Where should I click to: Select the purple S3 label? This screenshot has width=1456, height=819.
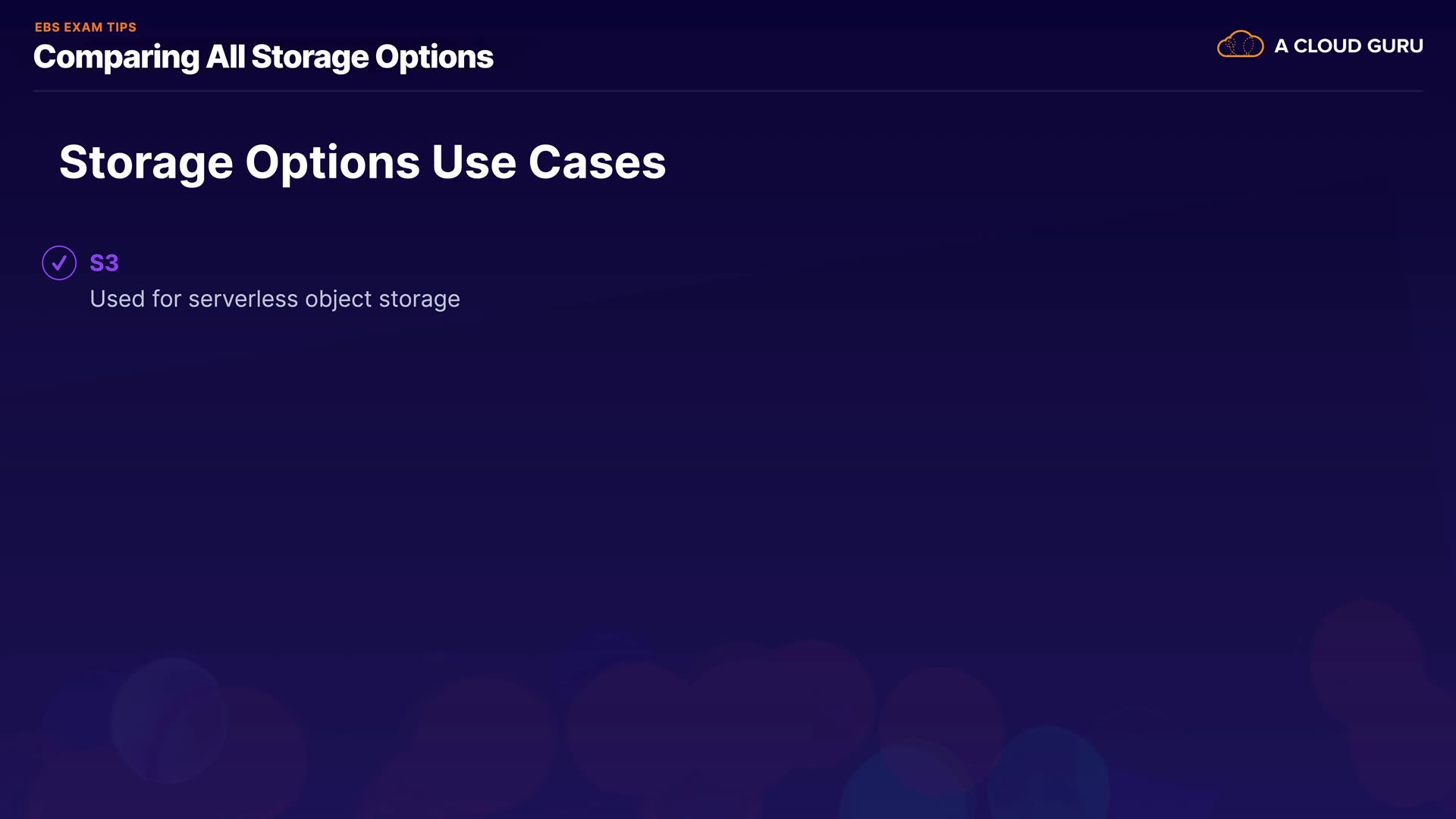pyautogui.click(x=104, y=263)
